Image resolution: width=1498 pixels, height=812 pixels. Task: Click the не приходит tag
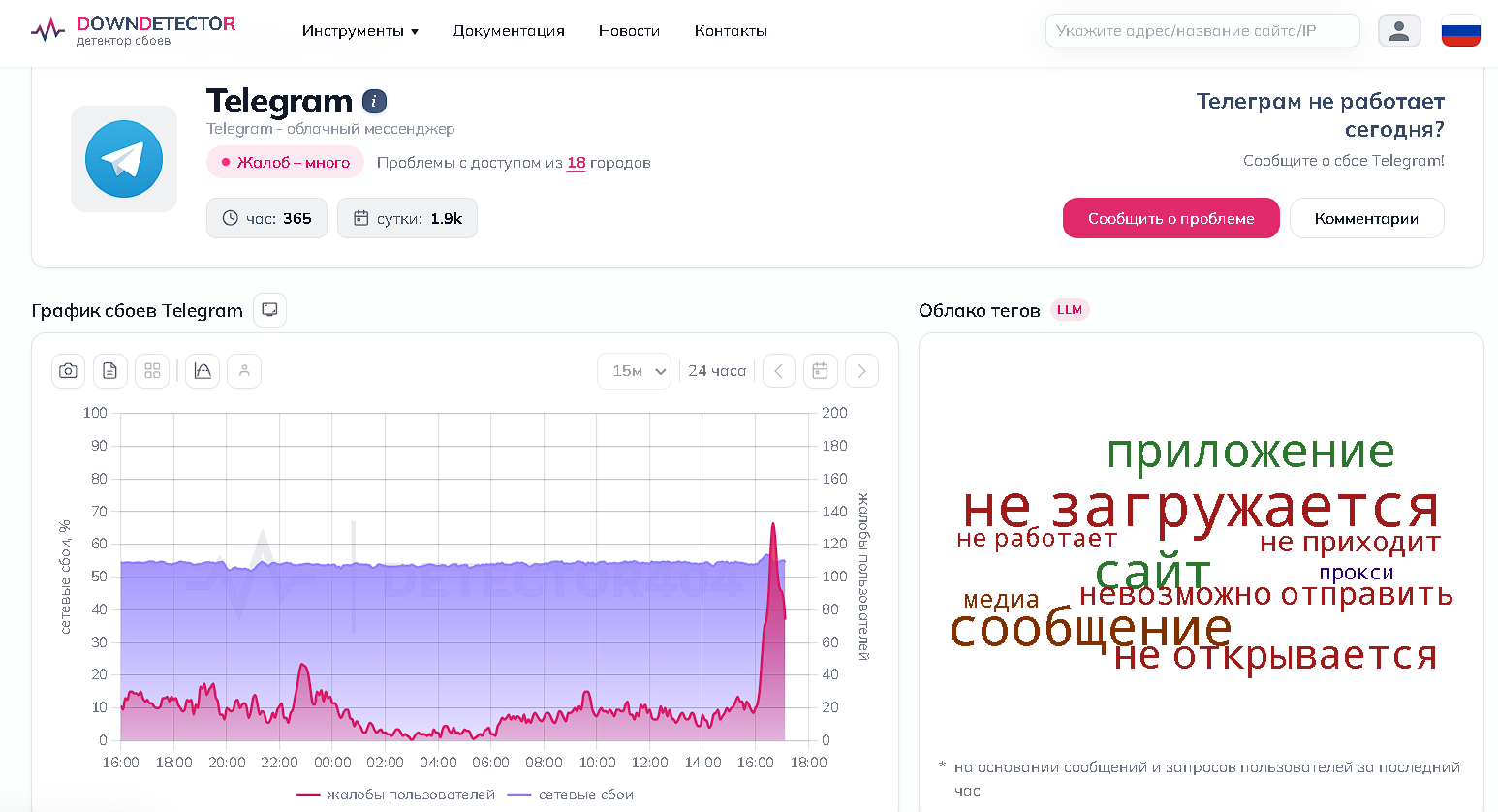pyautogui.click(x=1350, y=543)
